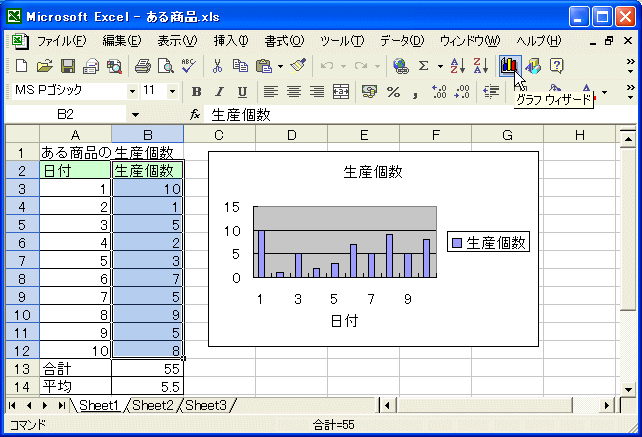
Task: Click the Merge and Center icon
Action: (341, 91)
